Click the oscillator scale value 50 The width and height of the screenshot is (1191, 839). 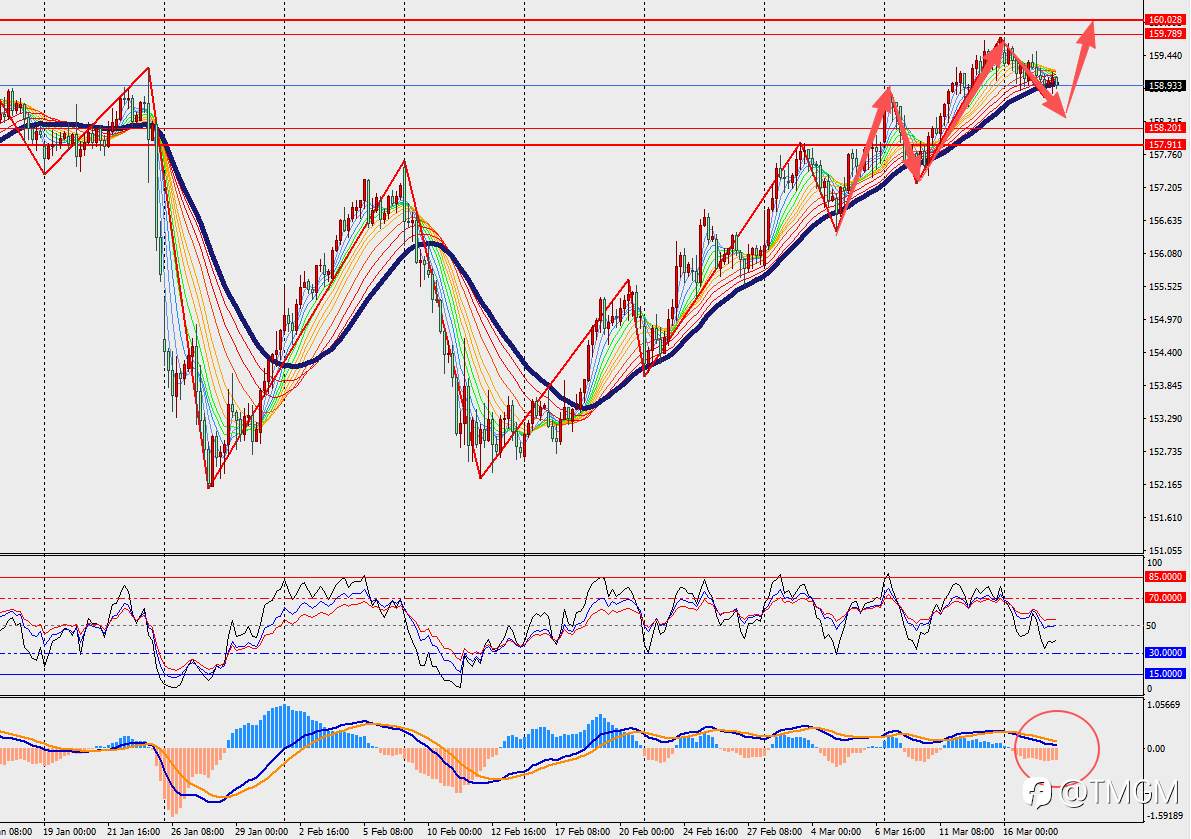click(1152, 626)
